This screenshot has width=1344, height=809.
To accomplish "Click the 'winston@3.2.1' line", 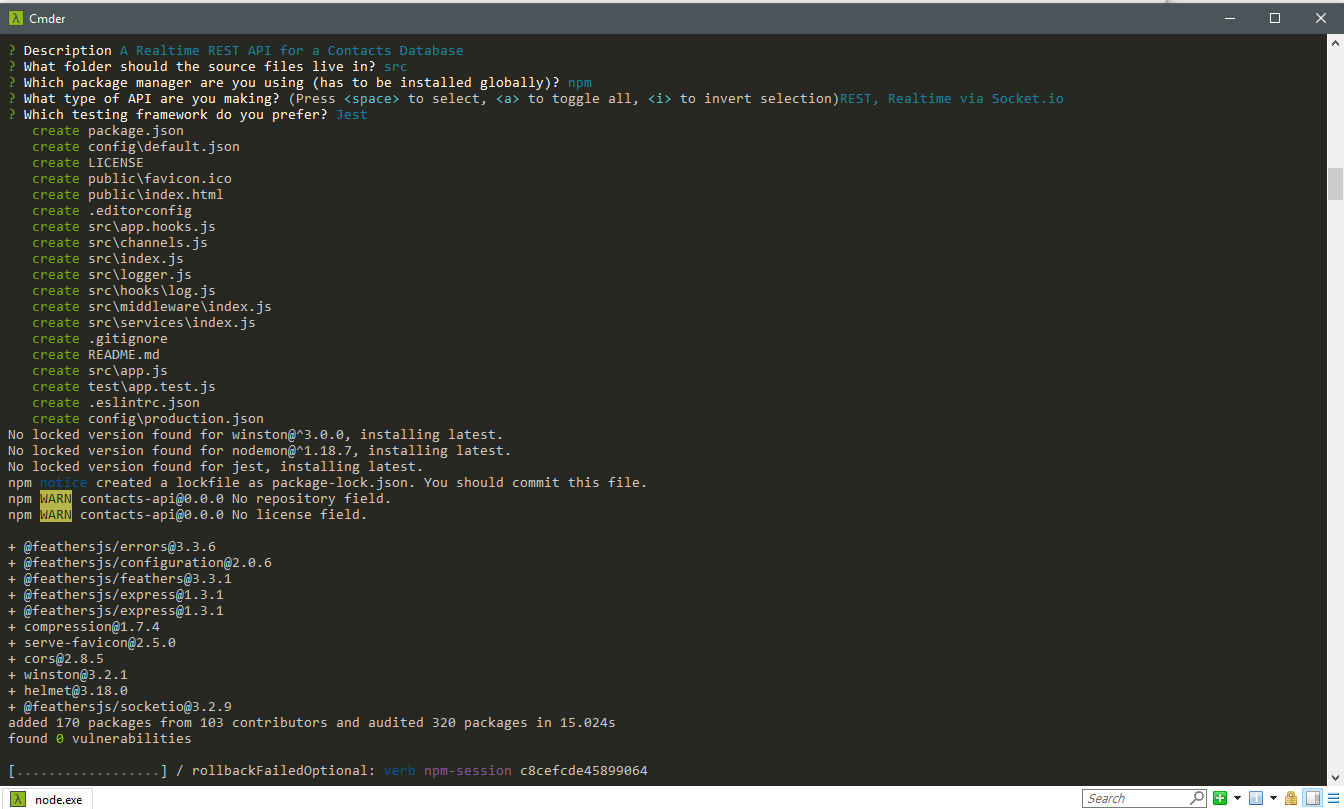I will 68,675.
